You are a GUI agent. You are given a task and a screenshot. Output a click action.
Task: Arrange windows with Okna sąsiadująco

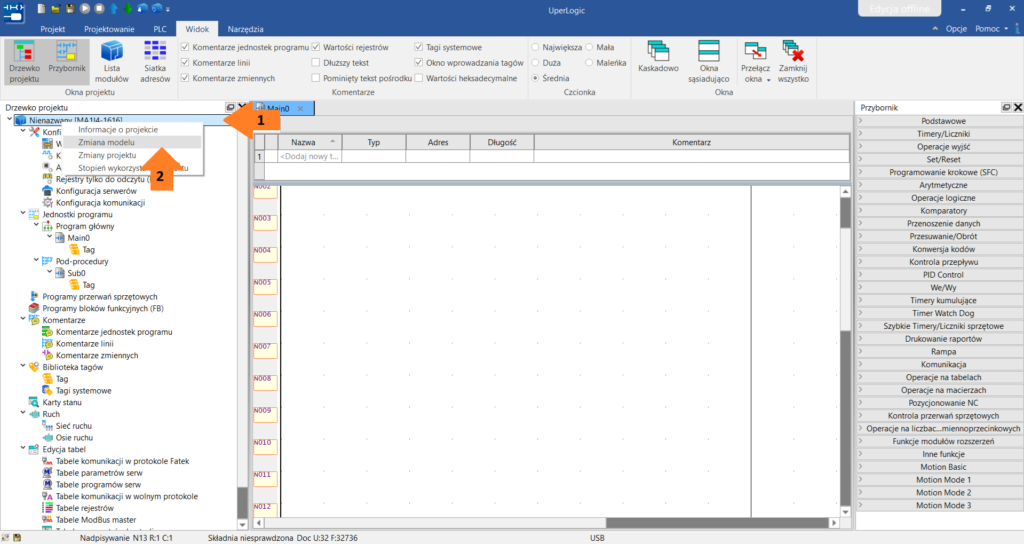pos(709,62)
